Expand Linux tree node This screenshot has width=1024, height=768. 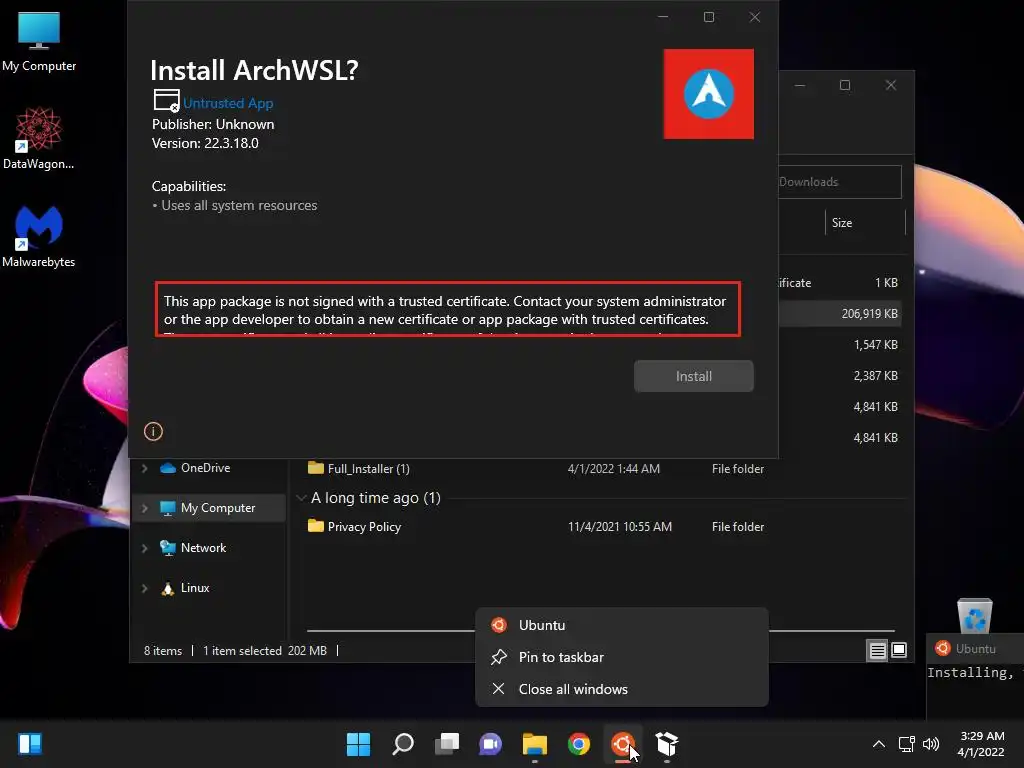coord(144,588)
